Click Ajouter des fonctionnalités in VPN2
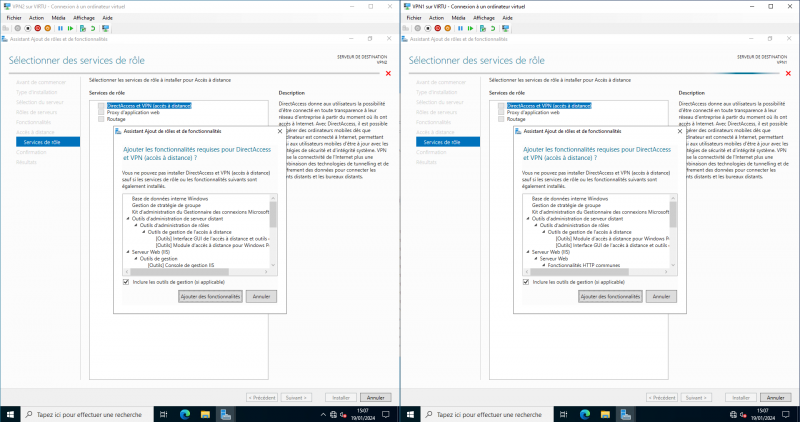The image size is (800, 422). click(x=210, y=296)
